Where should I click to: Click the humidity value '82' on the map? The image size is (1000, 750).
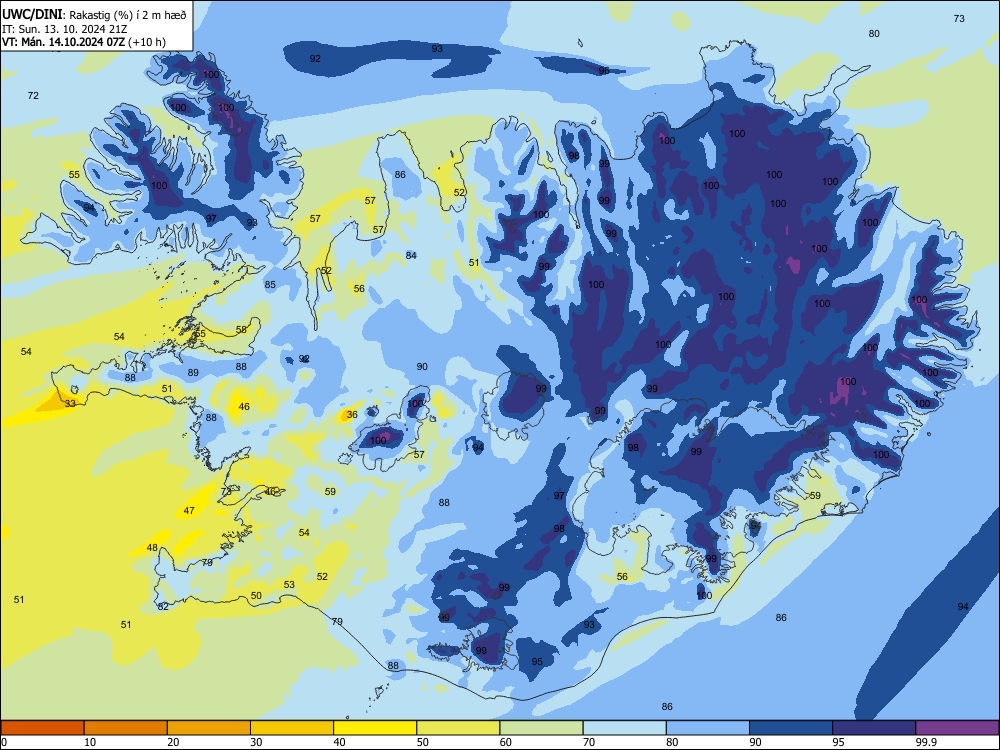point(163,607)
